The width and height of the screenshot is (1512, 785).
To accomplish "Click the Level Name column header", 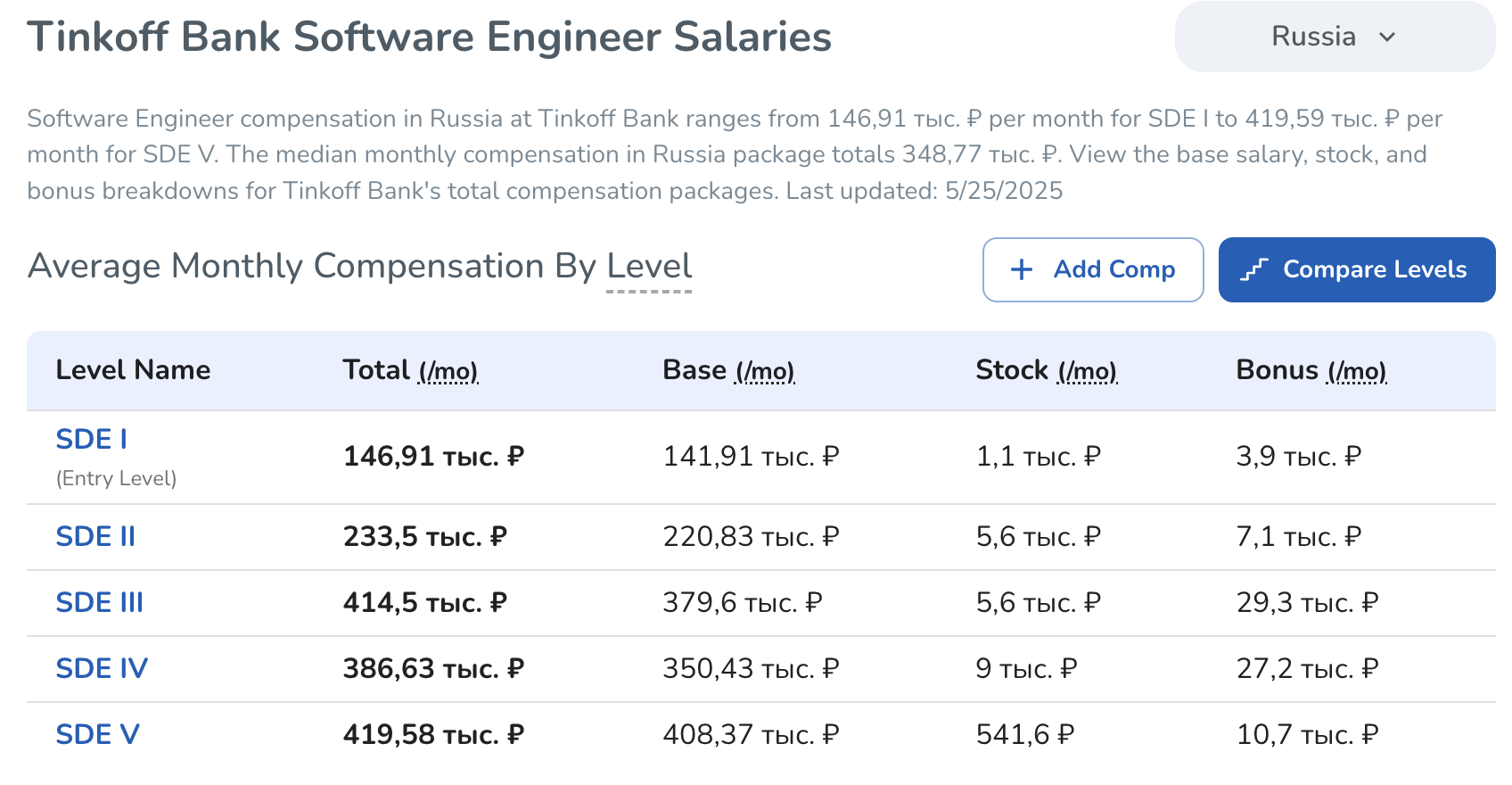I will point(133,370).
